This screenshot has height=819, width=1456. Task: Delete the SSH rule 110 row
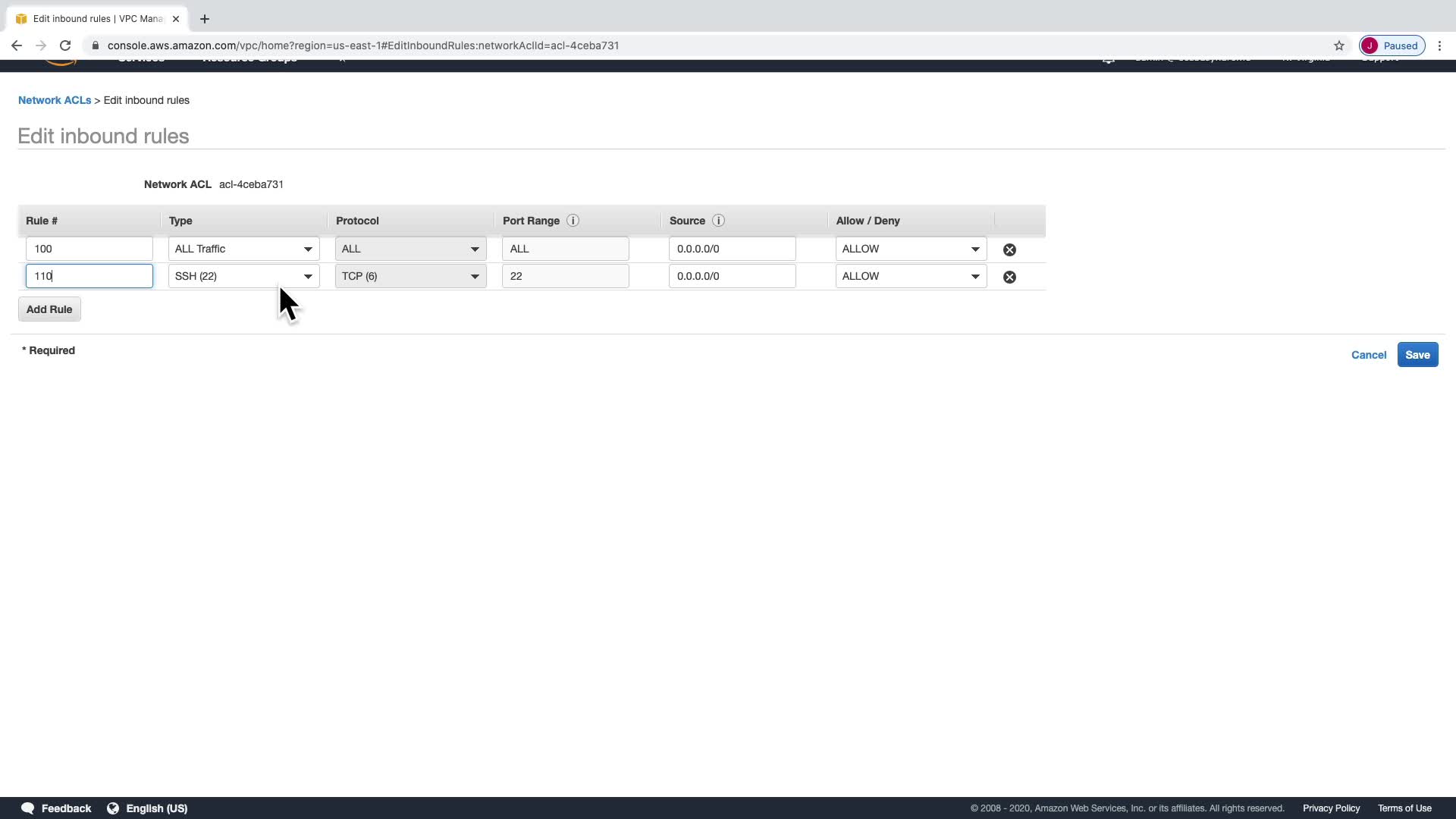(1009, 277)
